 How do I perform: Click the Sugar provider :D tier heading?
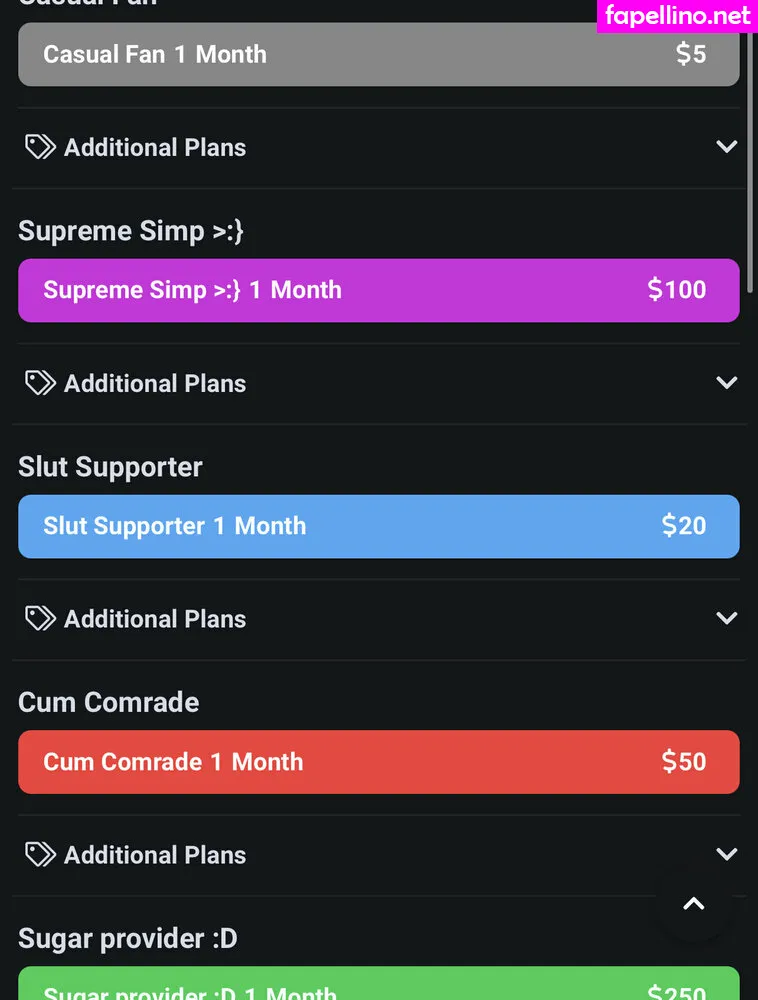[x=128, y=939]
